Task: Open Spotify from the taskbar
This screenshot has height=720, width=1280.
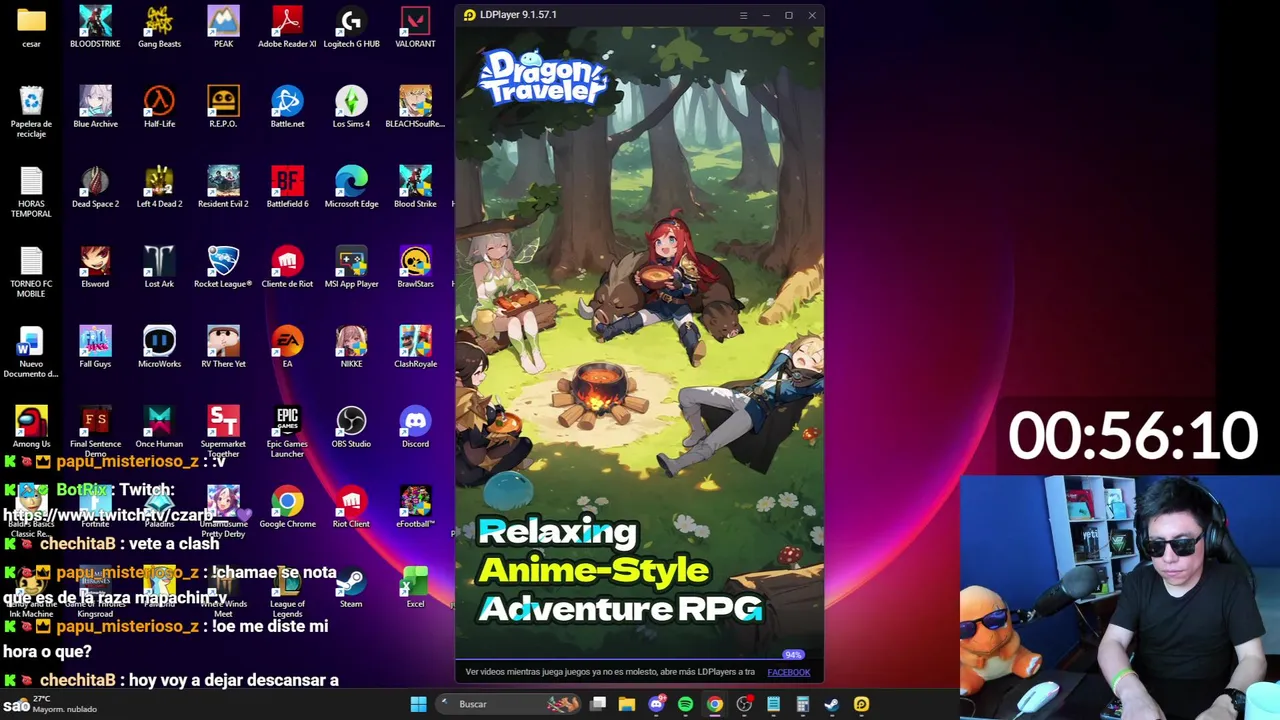Action: 685,704
